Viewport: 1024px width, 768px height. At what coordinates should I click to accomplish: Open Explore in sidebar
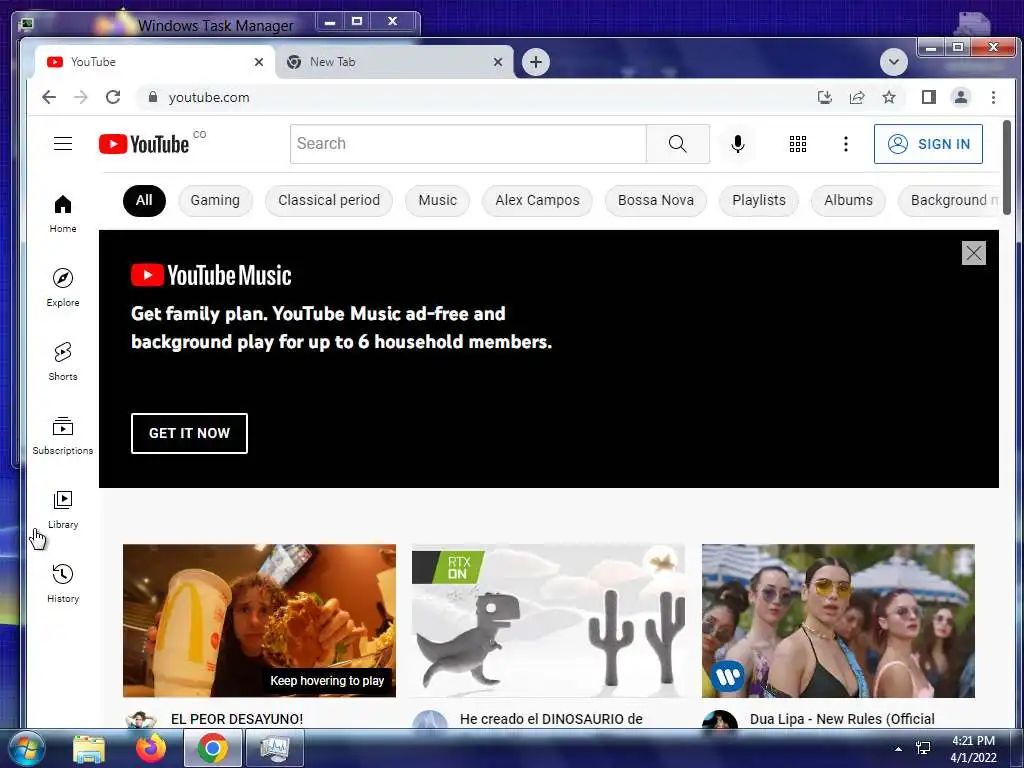click(x=63, y=287)
